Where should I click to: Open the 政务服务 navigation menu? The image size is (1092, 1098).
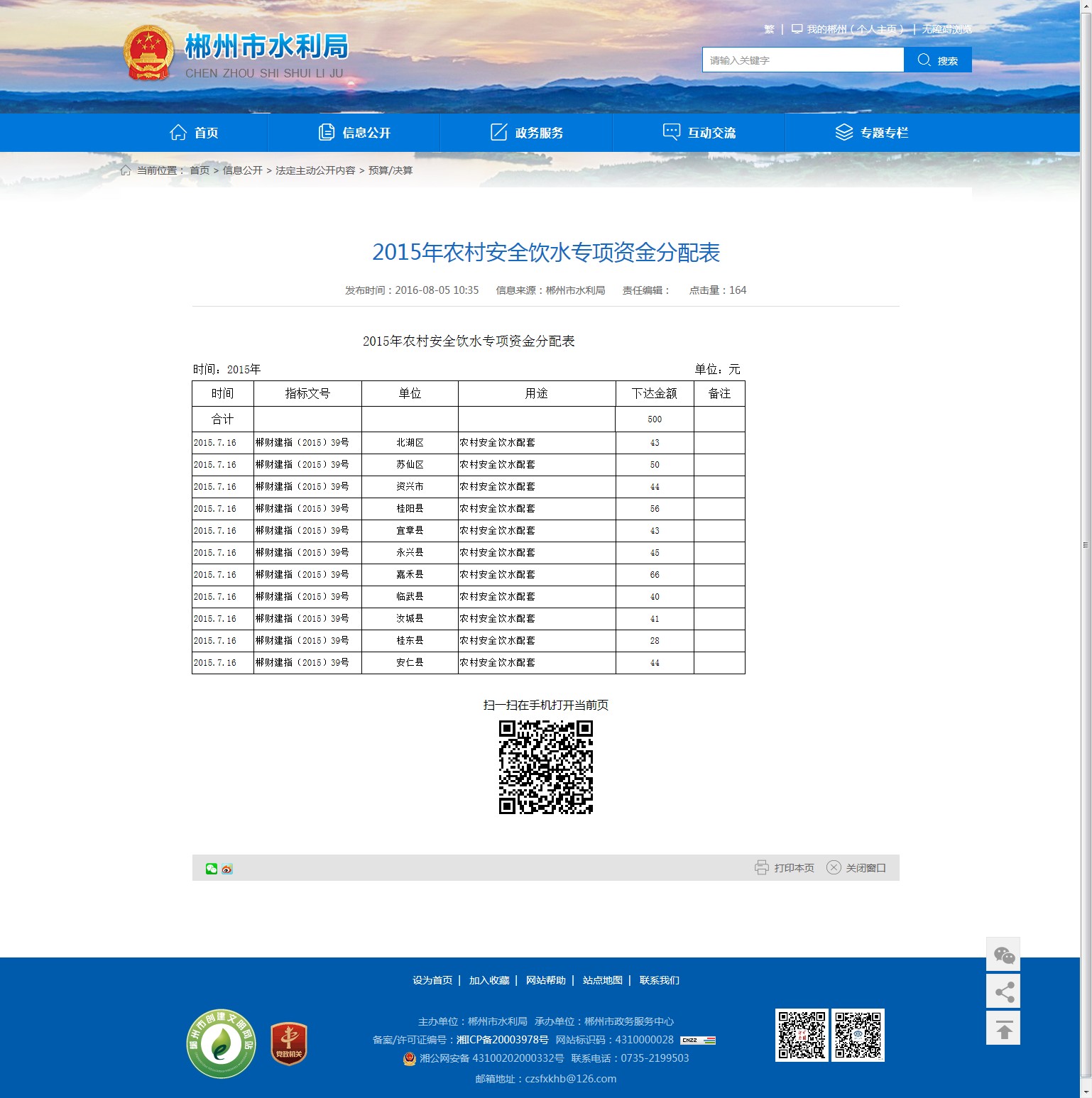pos(527,133)
